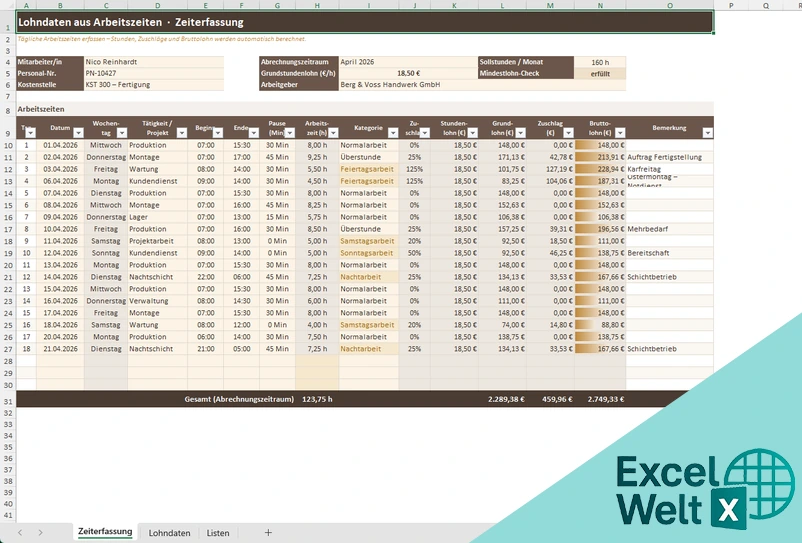Open the Wochentag column filter dropdown

click(122, 133)
